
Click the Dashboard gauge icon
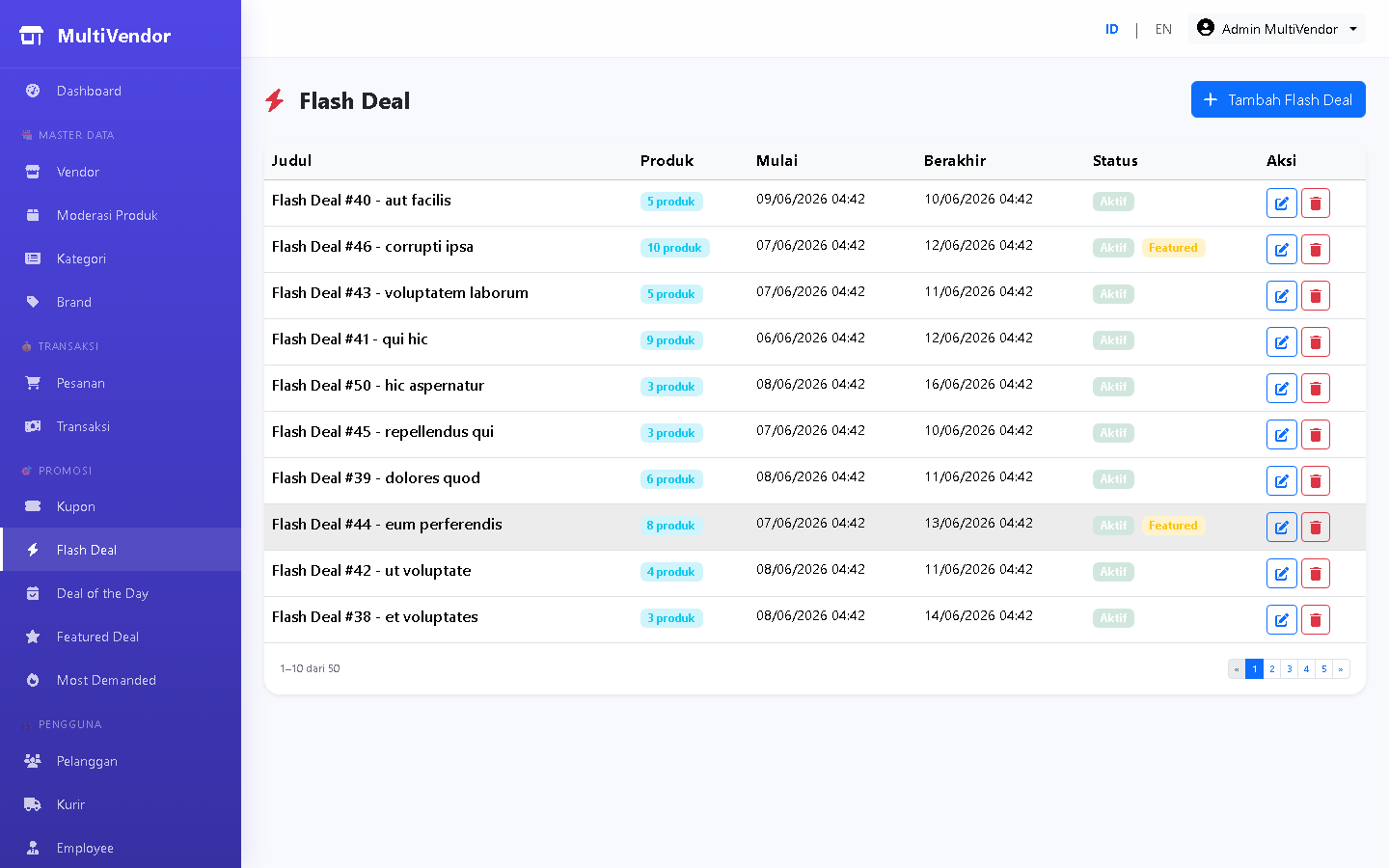click(33, 91)
